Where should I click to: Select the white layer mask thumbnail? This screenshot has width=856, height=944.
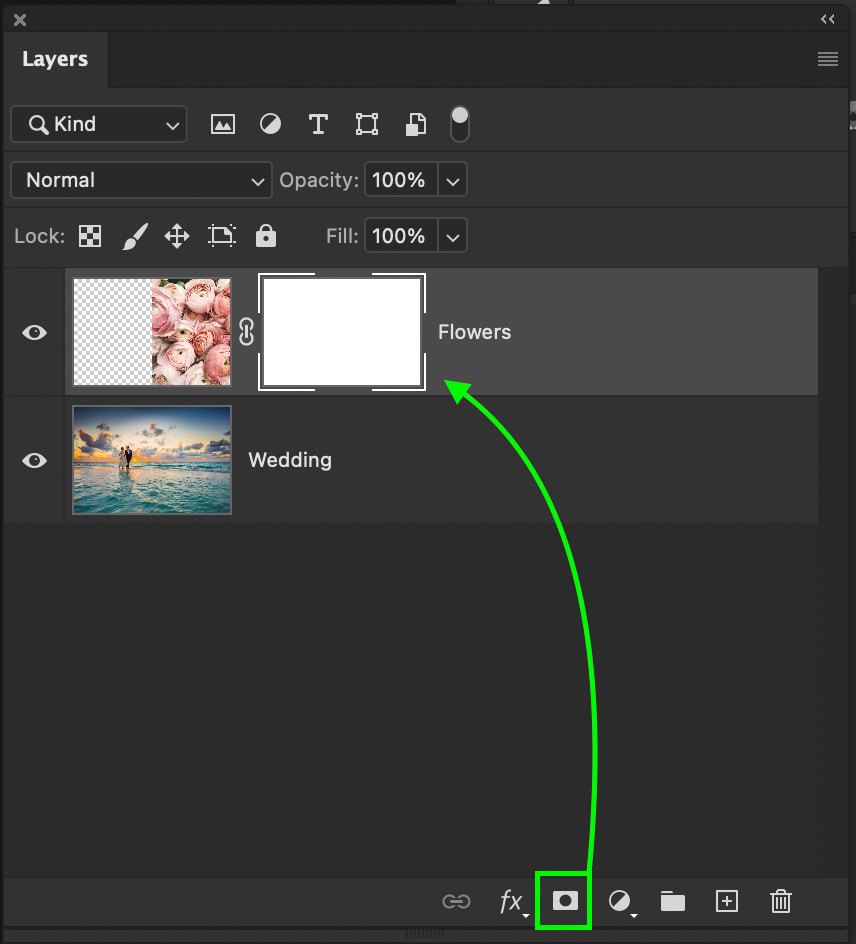342,332
